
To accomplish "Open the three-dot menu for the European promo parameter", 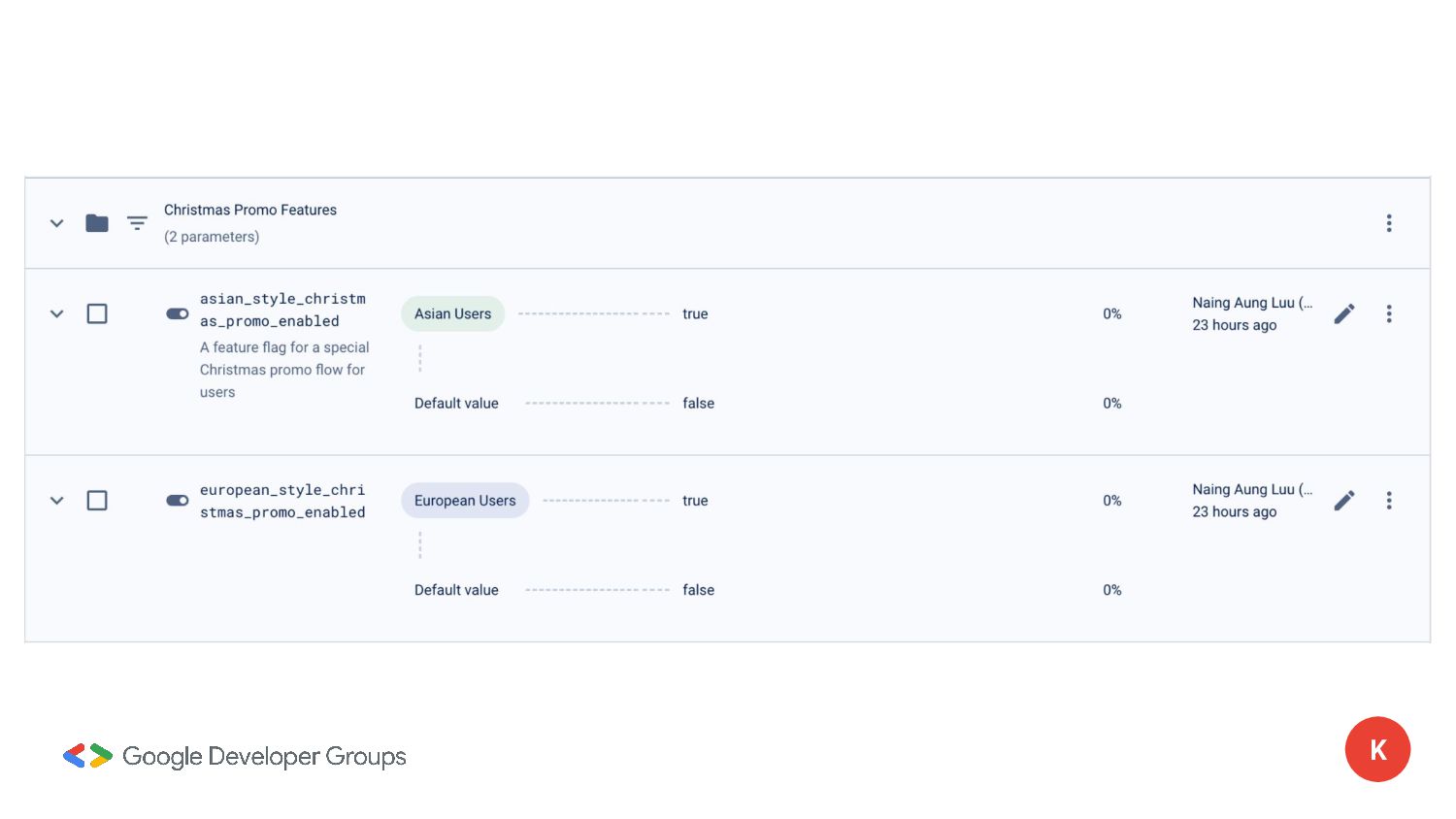I will pos(1389,501).
